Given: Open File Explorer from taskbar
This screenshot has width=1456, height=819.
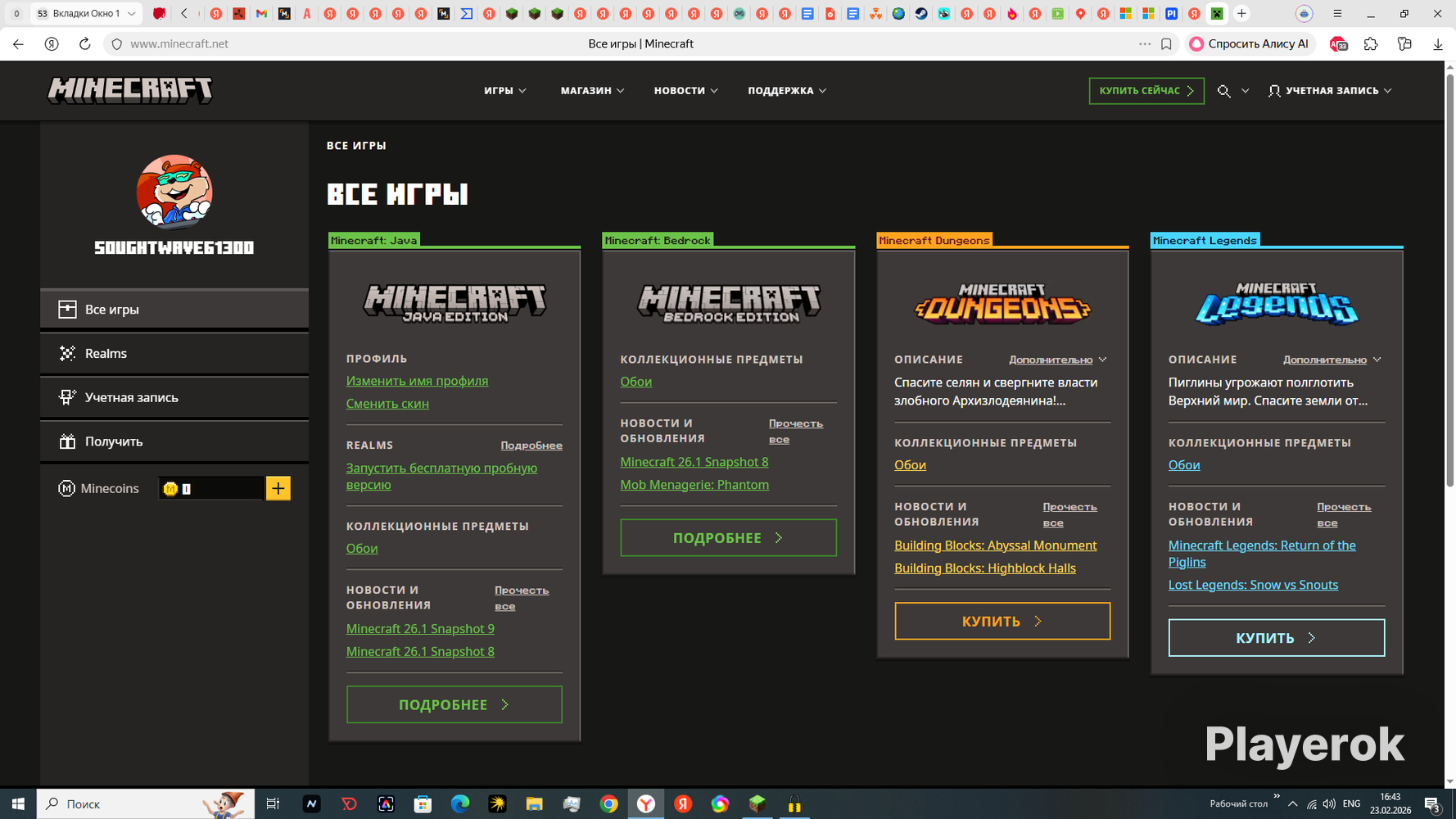Looking at the screenshot, I should point(534,804).
